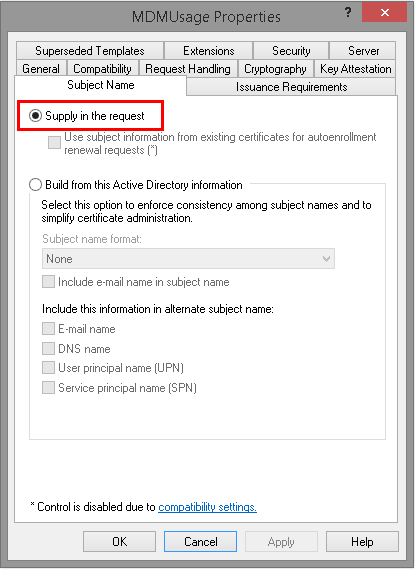The width and height of the screenshot is (415, 569).
Task: Open the Issuance Requirements tab
Action: coord(291,87)
